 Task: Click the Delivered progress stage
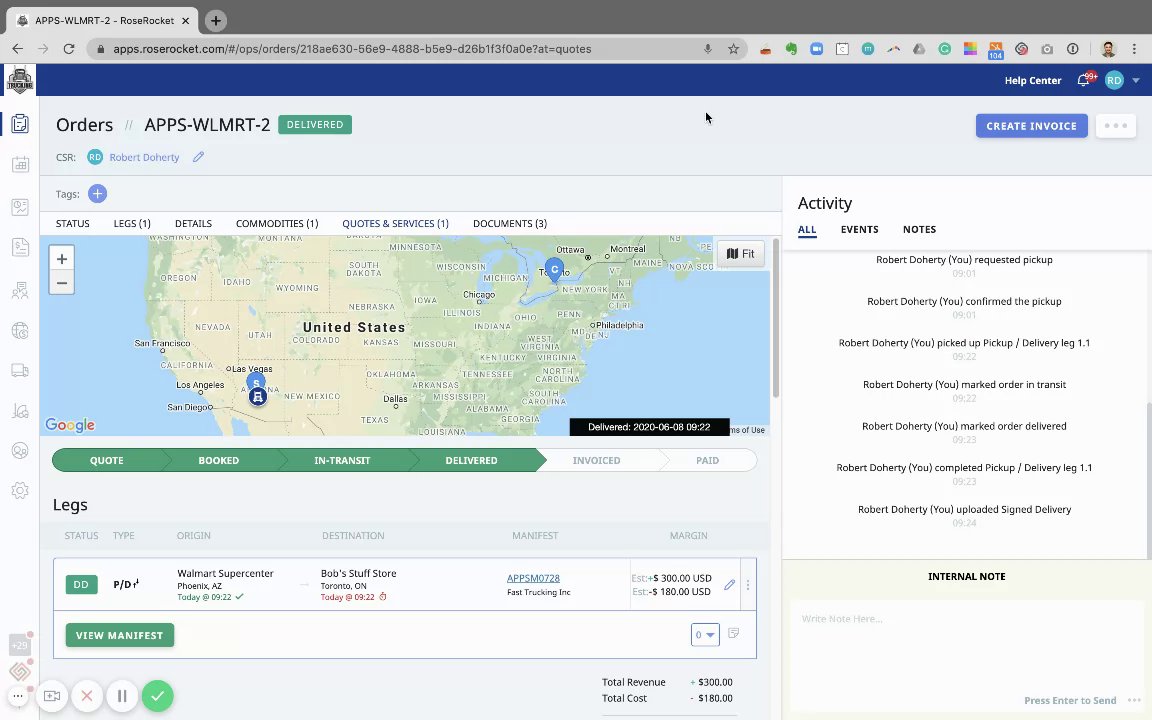(x=471, y=461)
